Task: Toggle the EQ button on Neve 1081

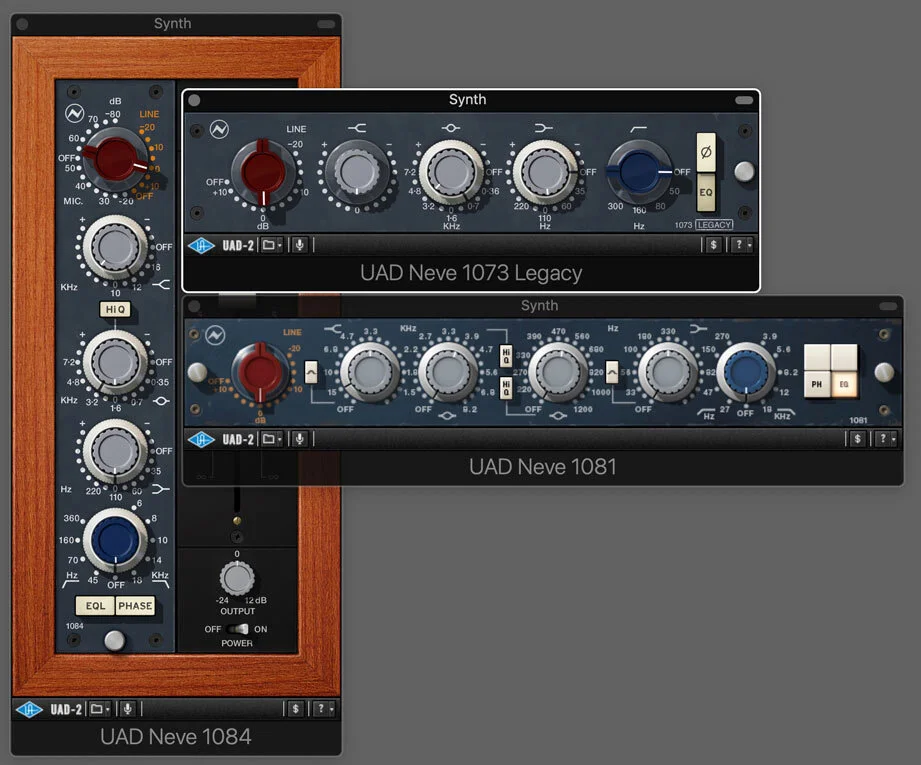Action: [x=844, y=384]
